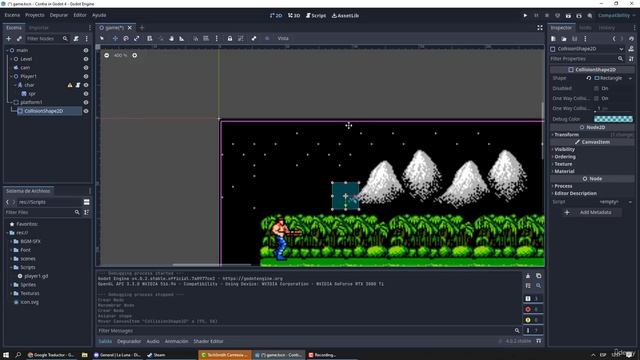
Task: Toggle visibility of main node
Action: click(86, 50)
